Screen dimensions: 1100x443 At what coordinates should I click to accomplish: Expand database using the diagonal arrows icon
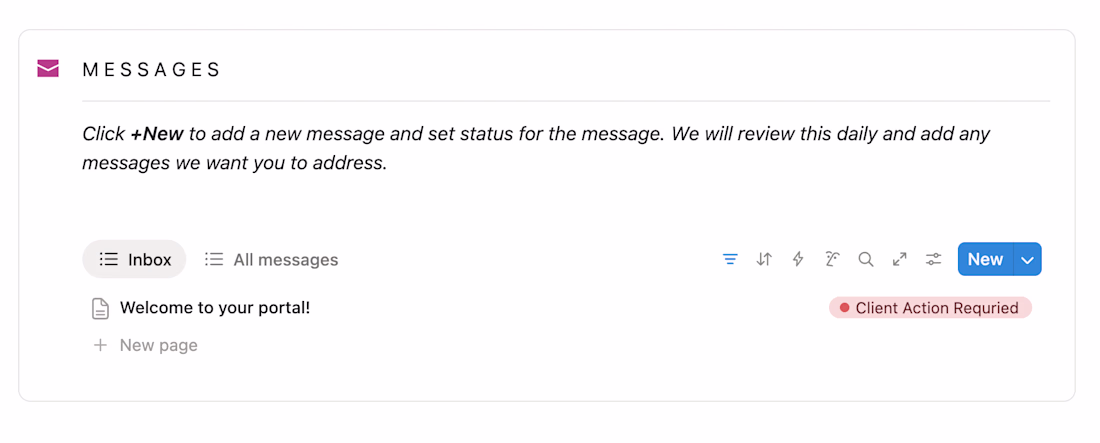(x=900, y=260)
